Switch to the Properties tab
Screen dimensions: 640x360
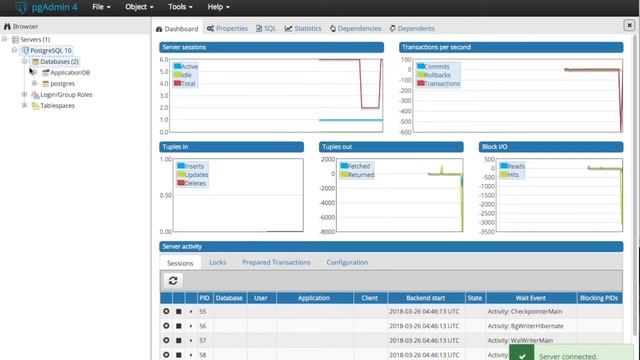pos(227,28)
